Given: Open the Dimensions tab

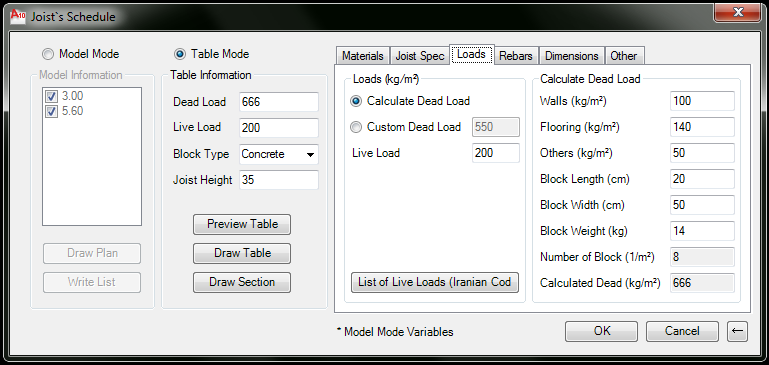Looking at the screenshot, I should [572, 55].
